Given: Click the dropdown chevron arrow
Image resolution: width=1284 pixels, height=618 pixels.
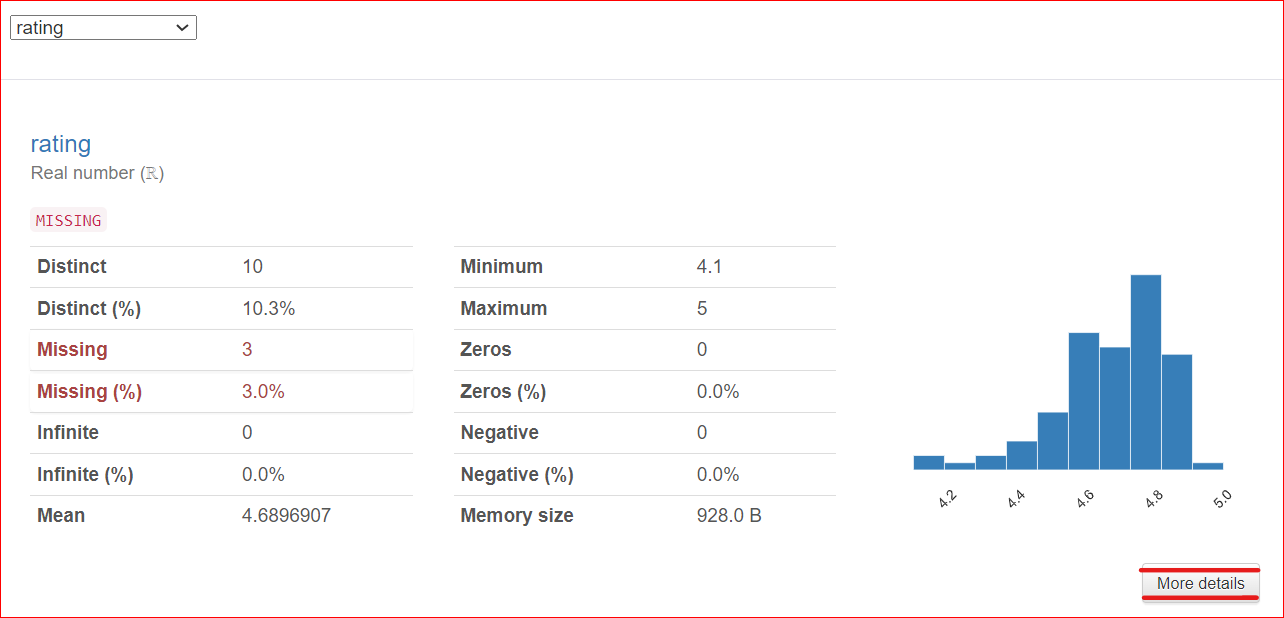Looking at the screenshot, I should [x=182, y=28].
